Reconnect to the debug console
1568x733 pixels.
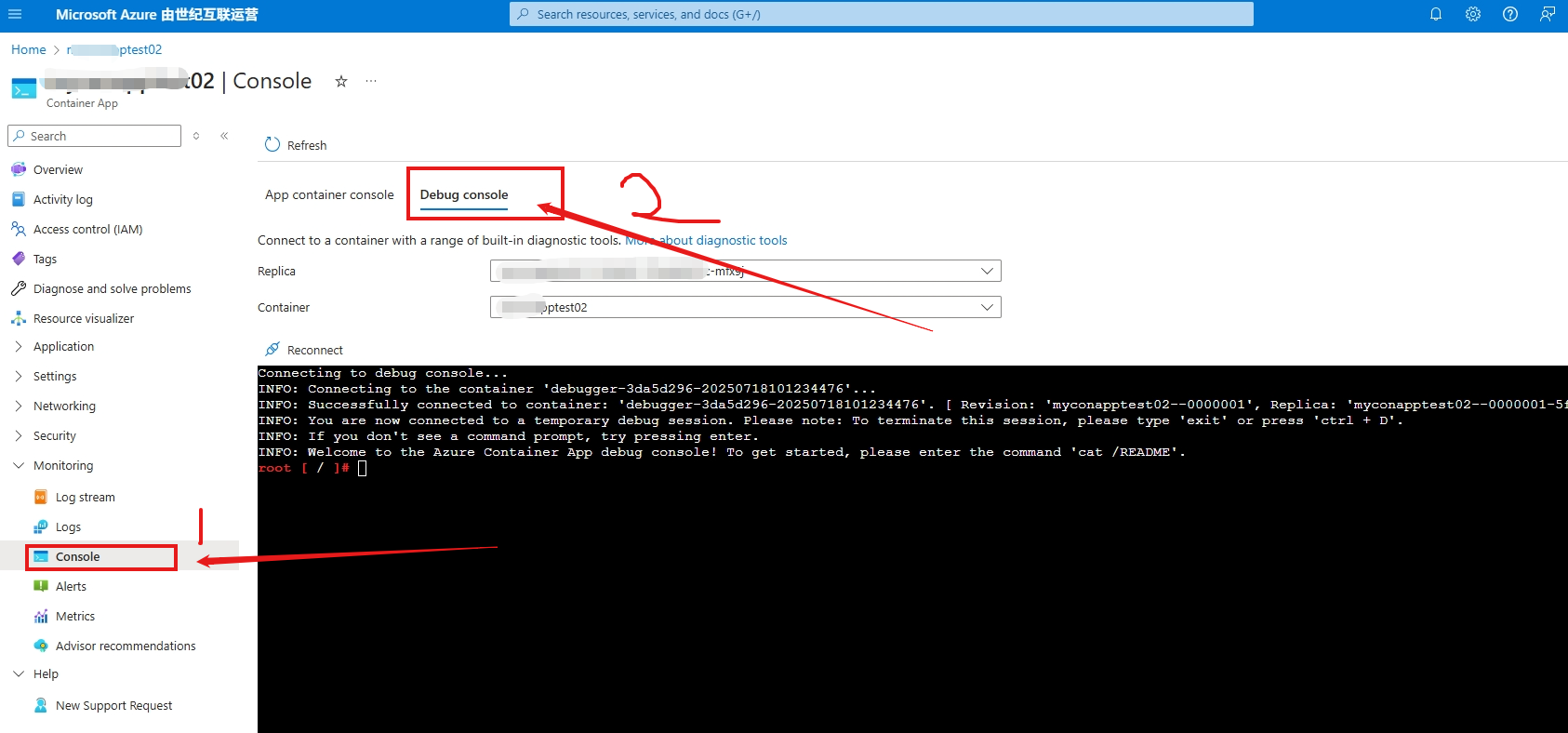point(304,350)
